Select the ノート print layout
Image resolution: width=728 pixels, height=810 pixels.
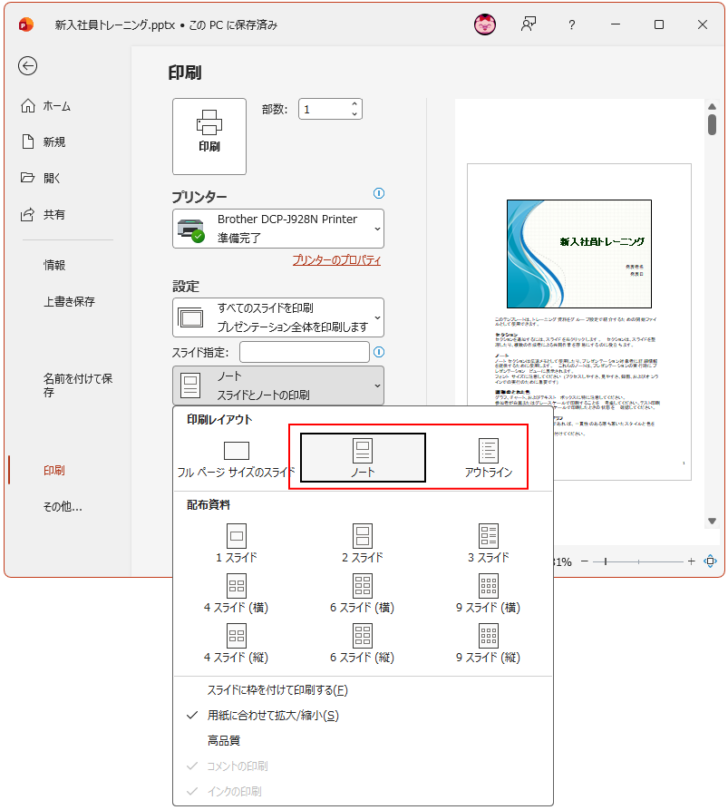(x=363, y=458)
